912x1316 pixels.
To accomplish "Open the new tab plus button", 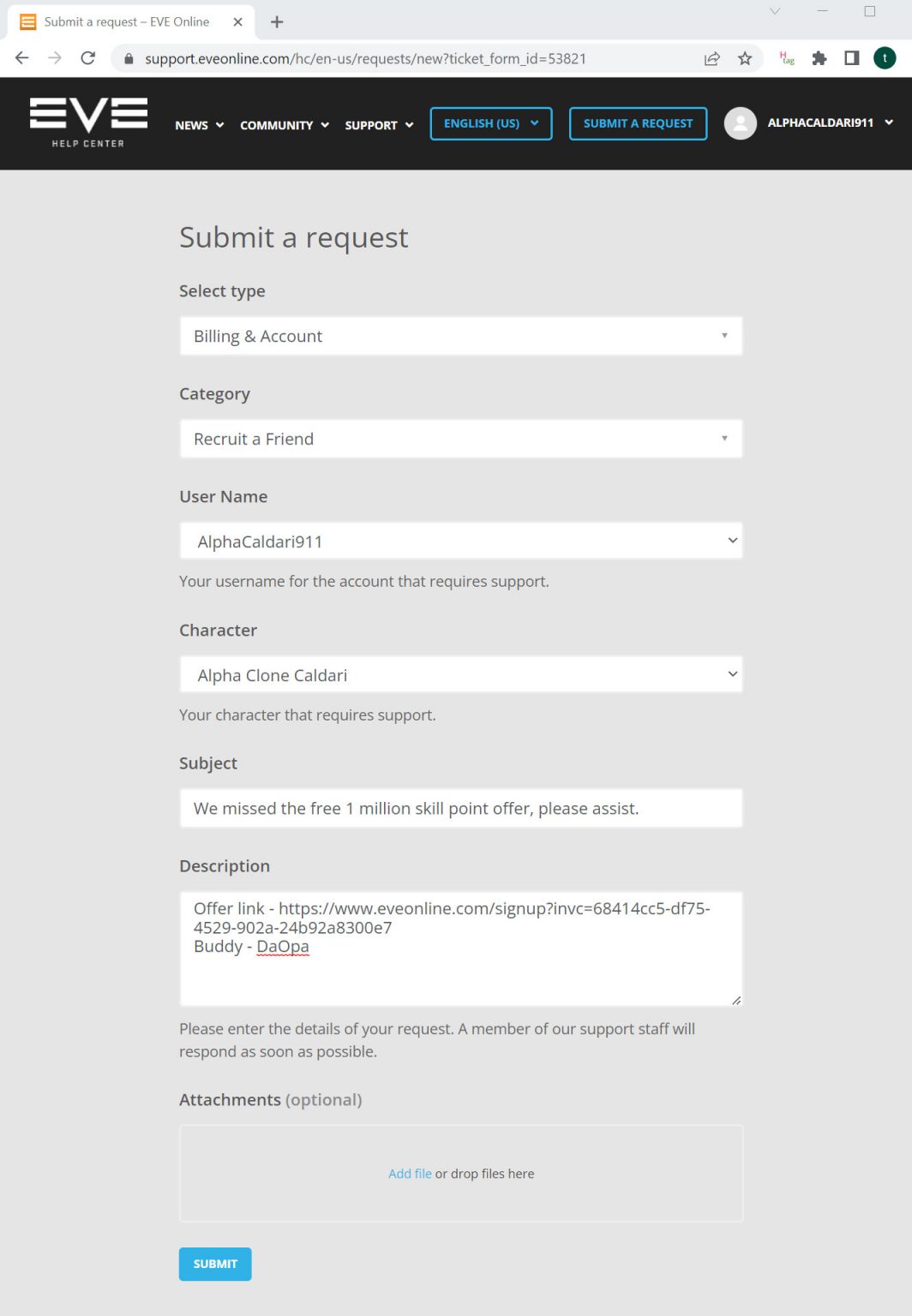I will (277, 22).
